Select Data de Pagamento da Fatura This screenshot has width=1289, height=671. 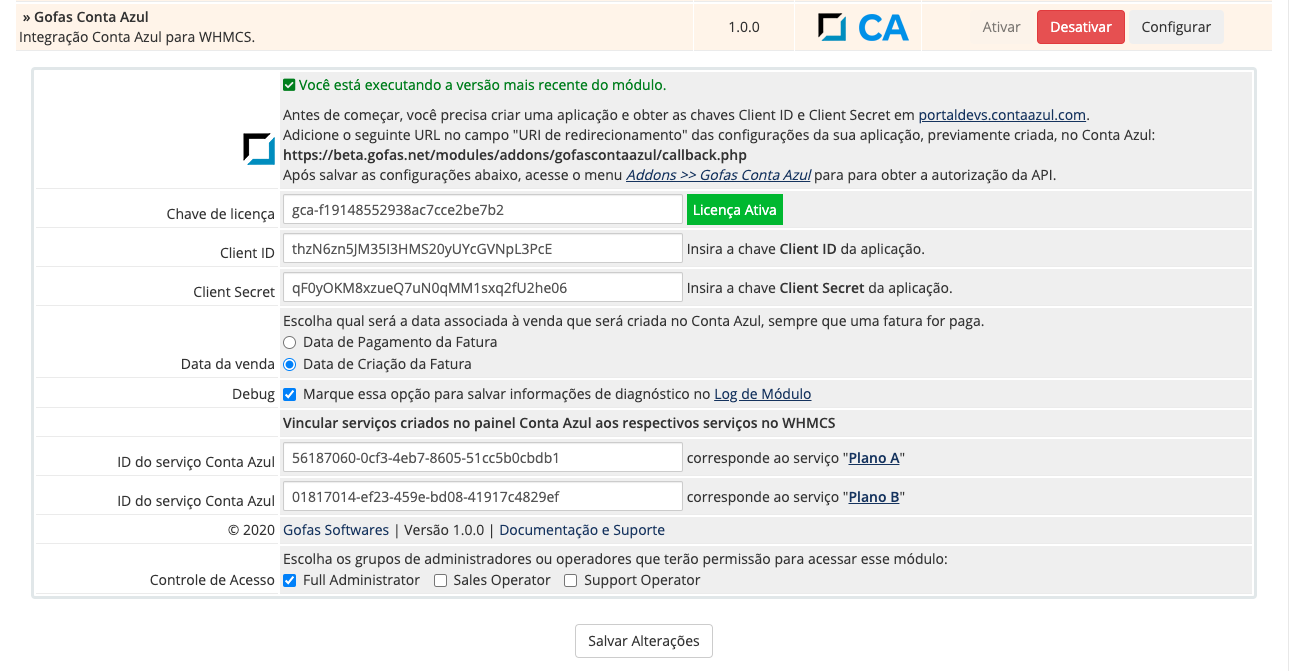(289, 342)
